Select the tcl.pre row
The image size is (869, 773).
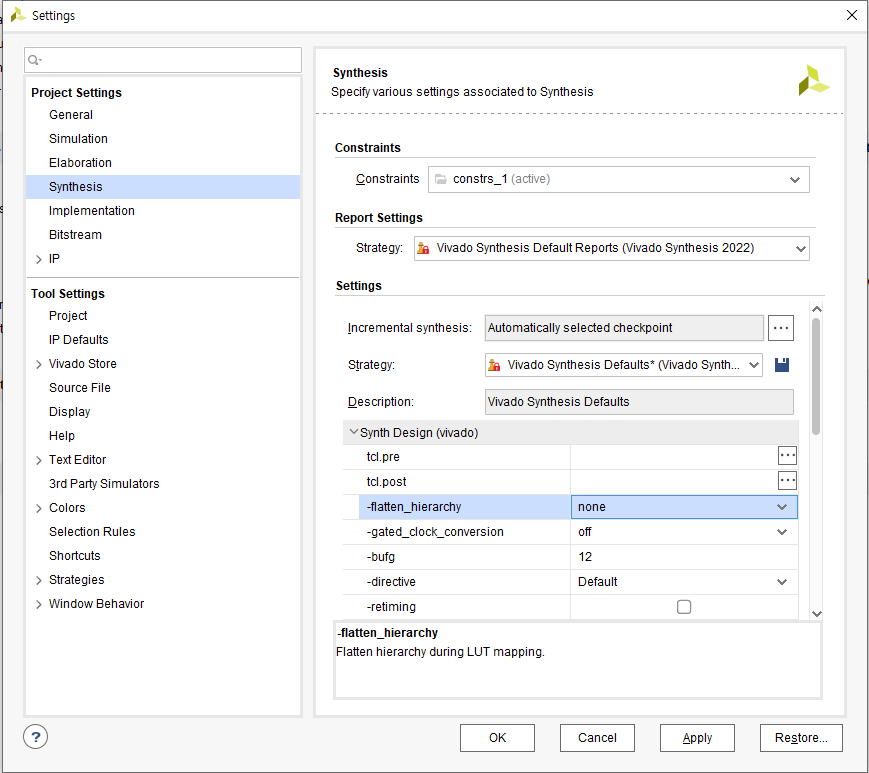coord(570,457)
